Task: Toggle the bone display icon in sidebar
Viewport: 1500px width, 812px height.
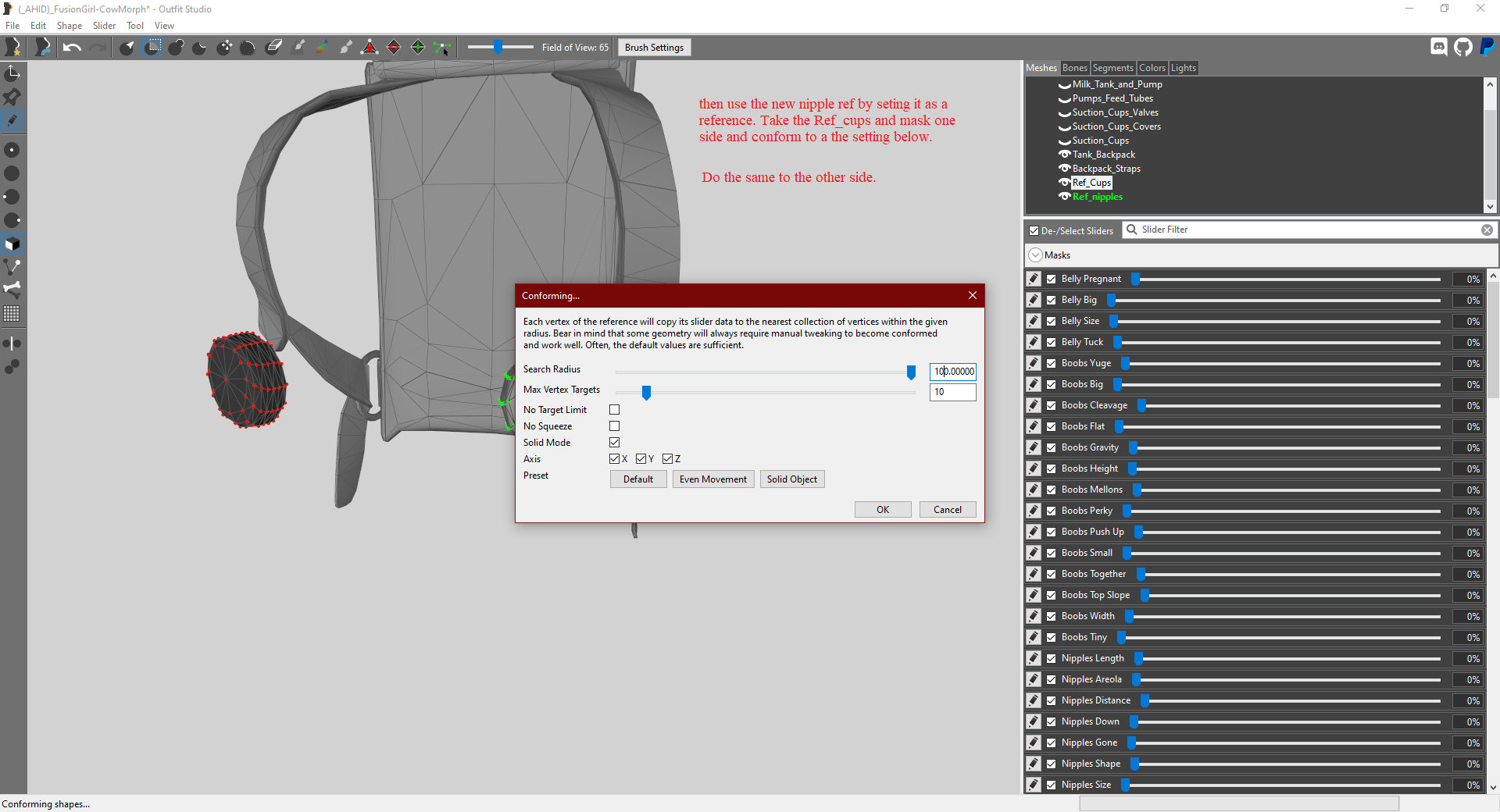Action: [x=12, y=289]
